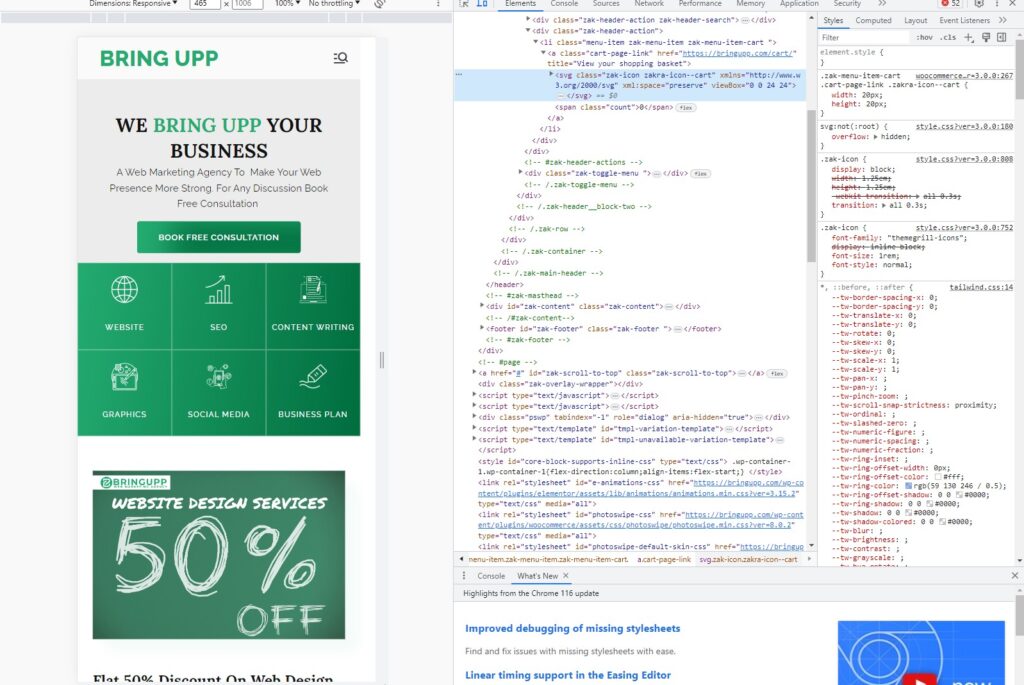The image size is (1024, 685).
Task: Click the --tw-shadow-colored swatch
Action: [942, 522]
